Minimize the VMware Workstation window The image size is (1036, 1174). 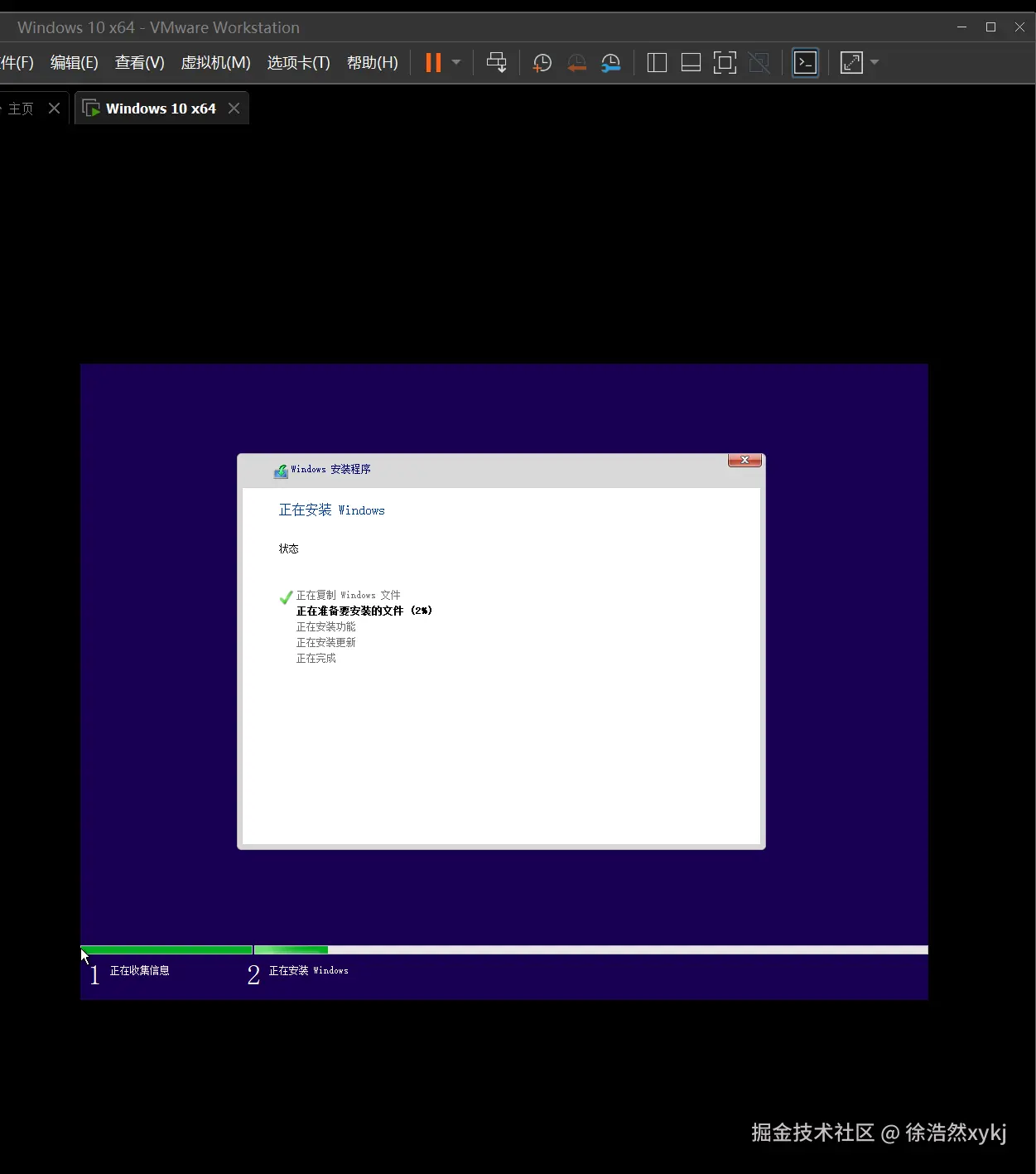point(961,27)
